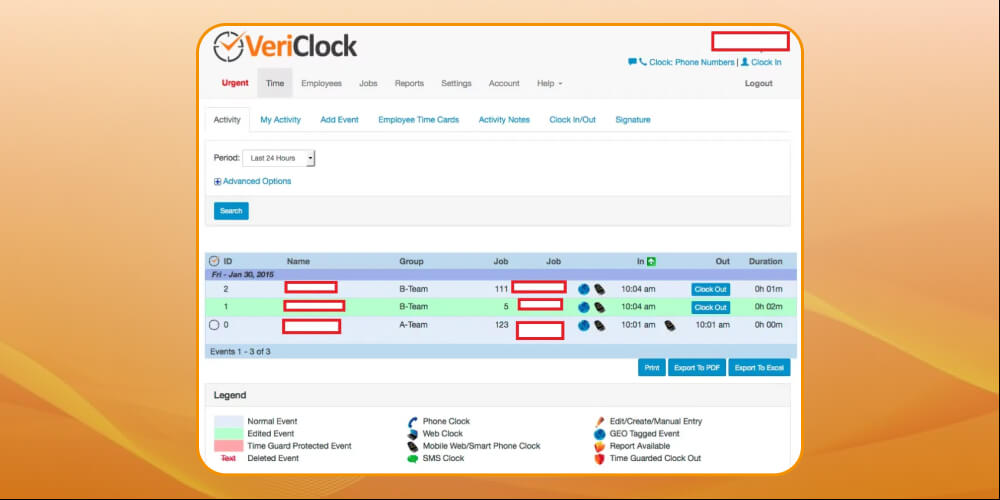Image resolution: width=1000 pixels, height=500 pixels.
Task: Click the Web Clock legend icon
Action: (x=412, y=434)
